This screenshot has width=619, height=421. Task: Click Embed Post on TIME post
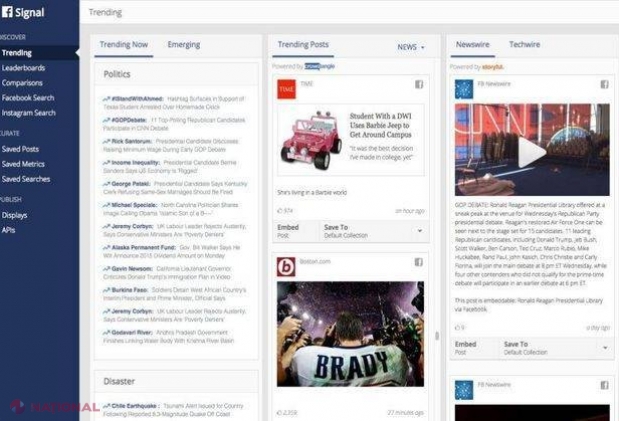[x=288, y=231]
